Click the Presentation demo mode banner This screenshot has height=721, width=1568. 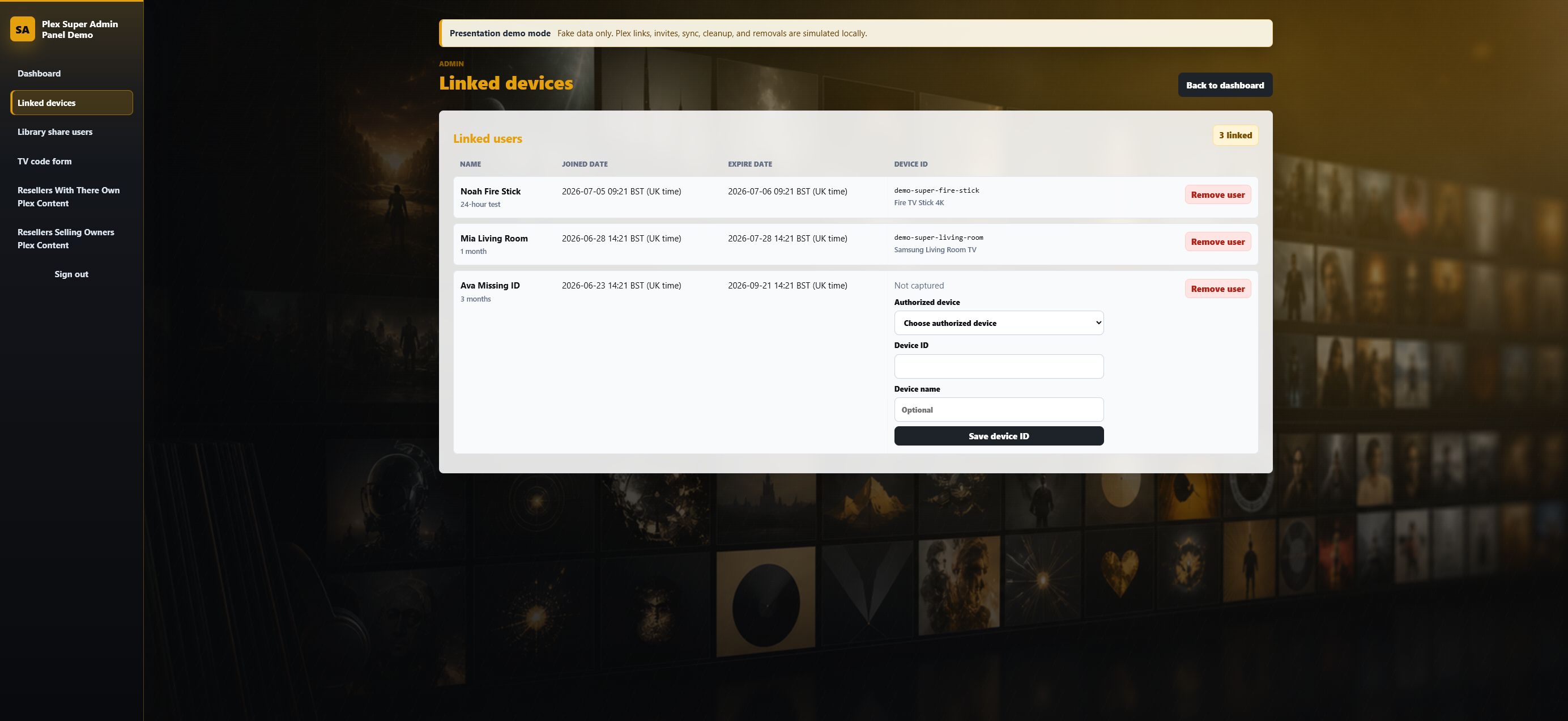click(x=855, y=33)
